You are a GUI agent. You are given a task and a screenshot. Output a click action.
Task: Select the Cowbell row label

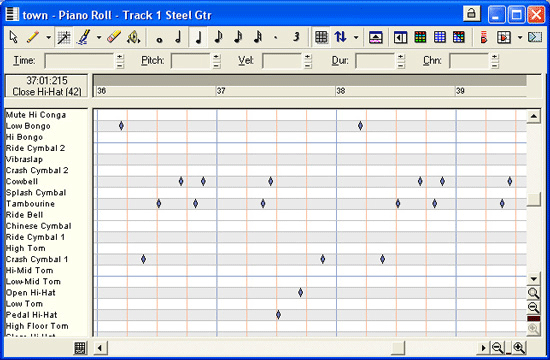point(22,181)
